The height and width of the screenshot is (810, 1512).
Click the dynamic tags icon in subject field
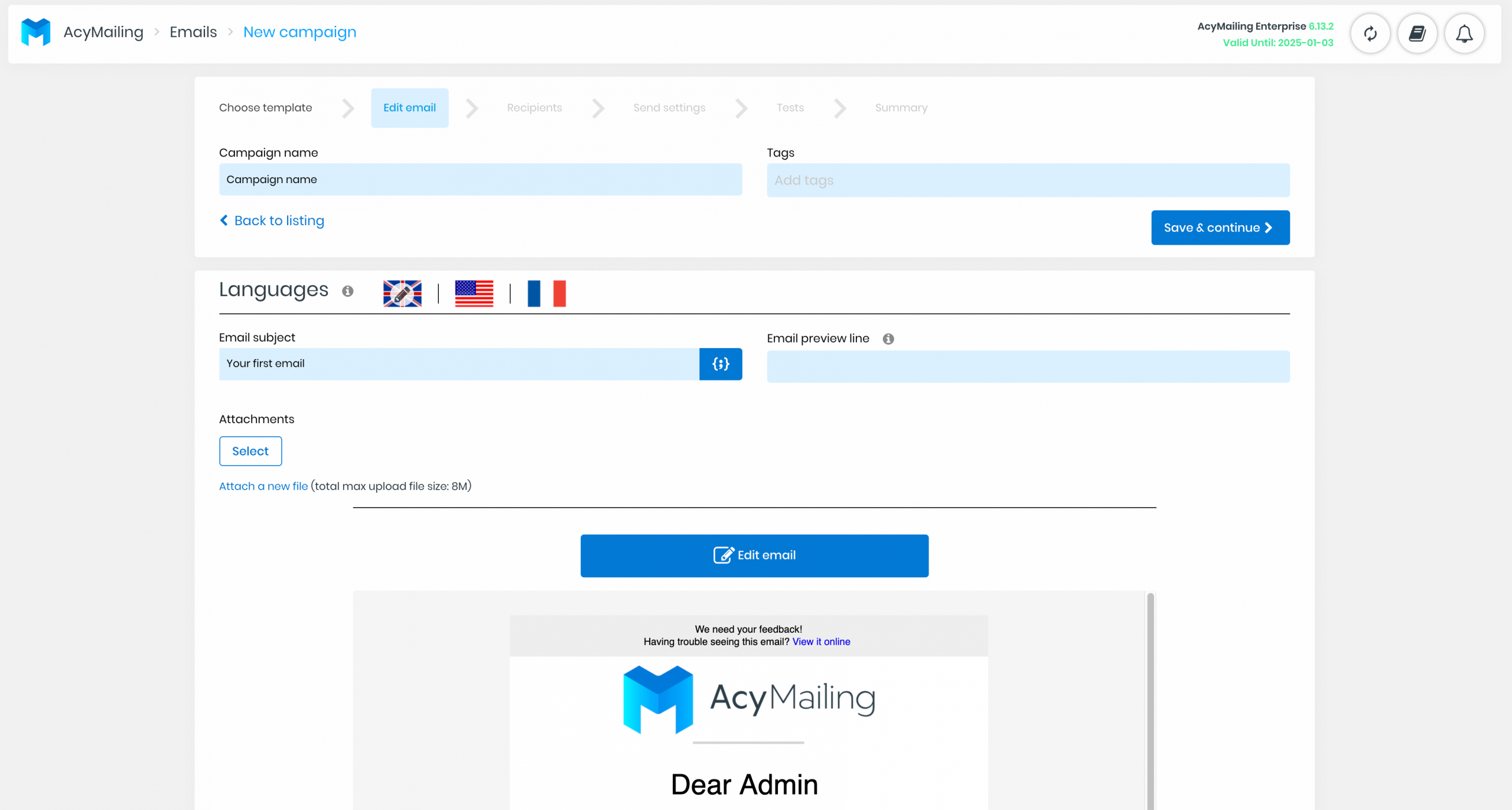[x=720, y=363]
